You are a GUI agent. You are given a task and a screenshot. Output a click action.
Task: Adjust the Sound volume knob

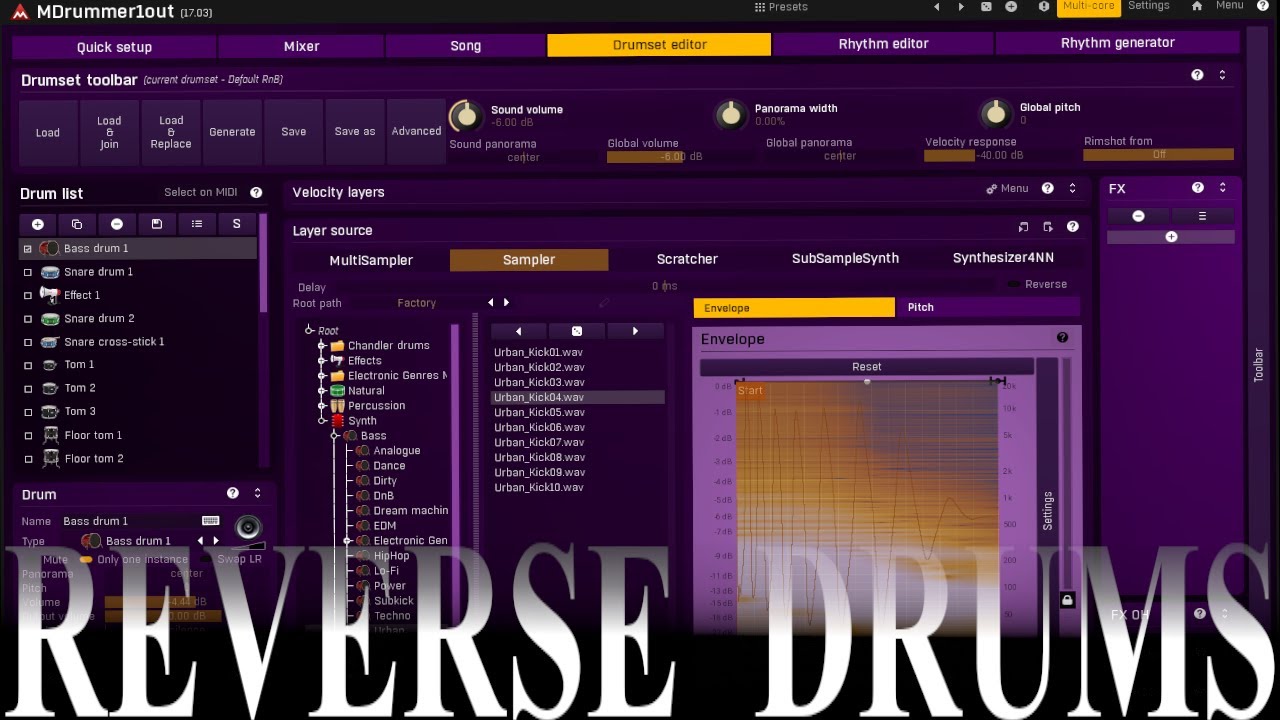(x=465, y=116)
